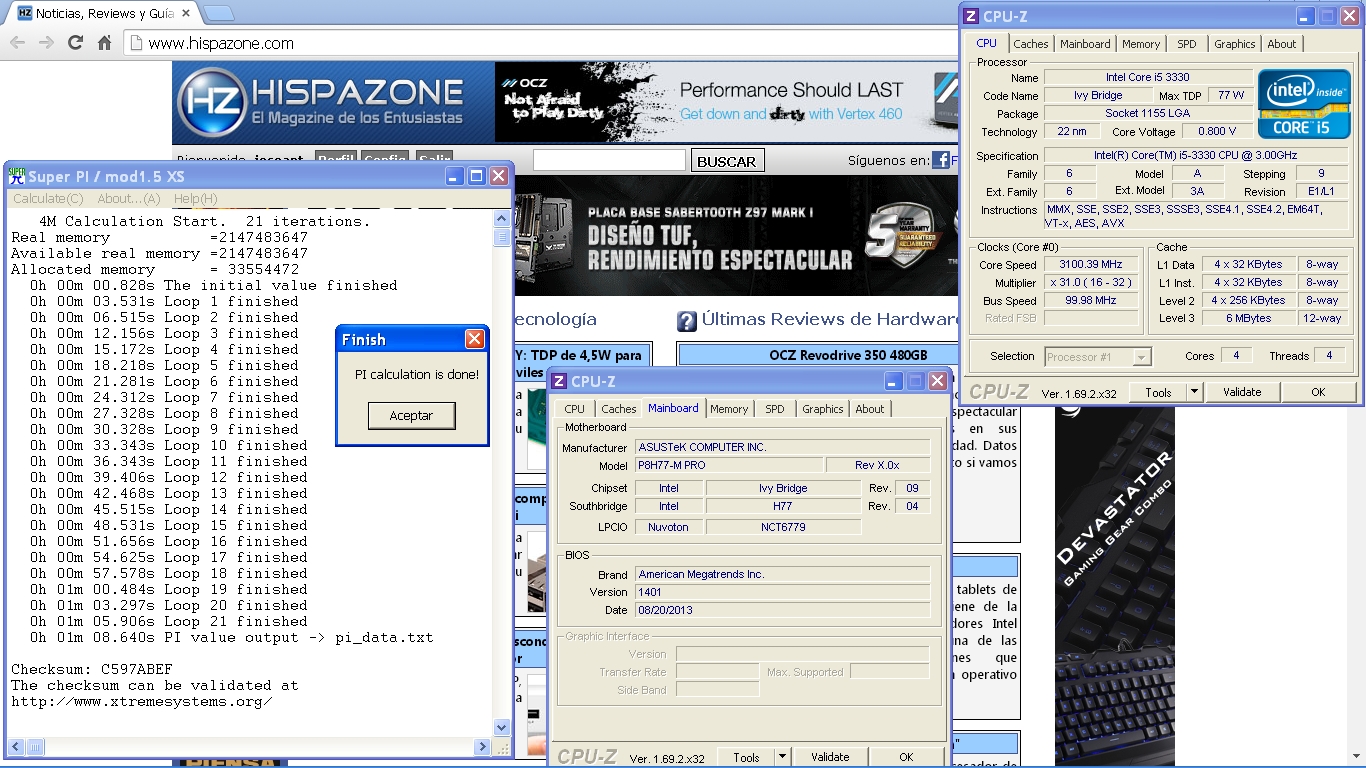Click the Super PI vertical scrollbar down arrow
This screenshot has width=1366, height=768.
point(502,727)
